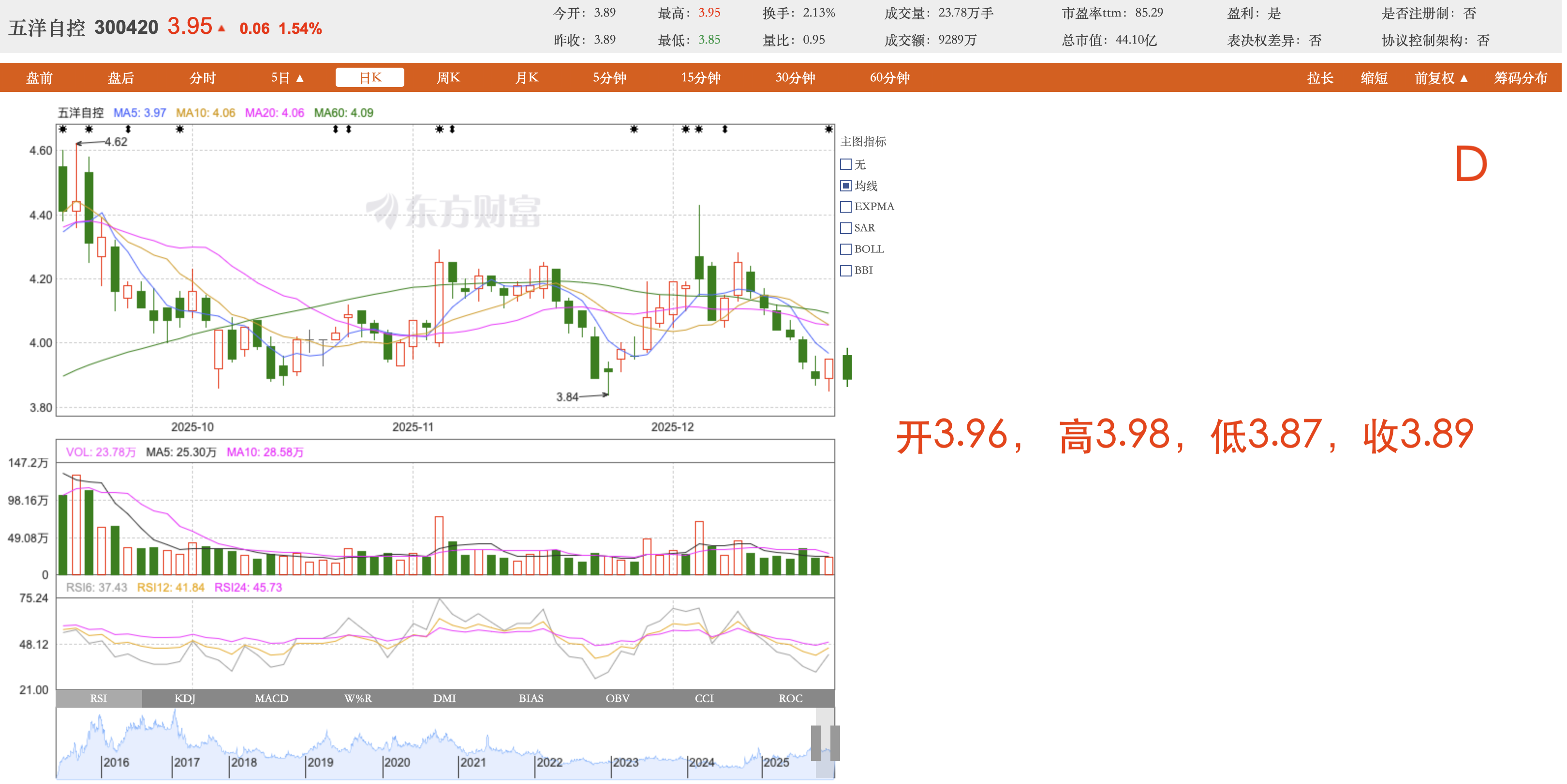This screenshot has height=784, width=1567.
Task: Switch to the KDJ indicator tab
Action: coord(185,698)
